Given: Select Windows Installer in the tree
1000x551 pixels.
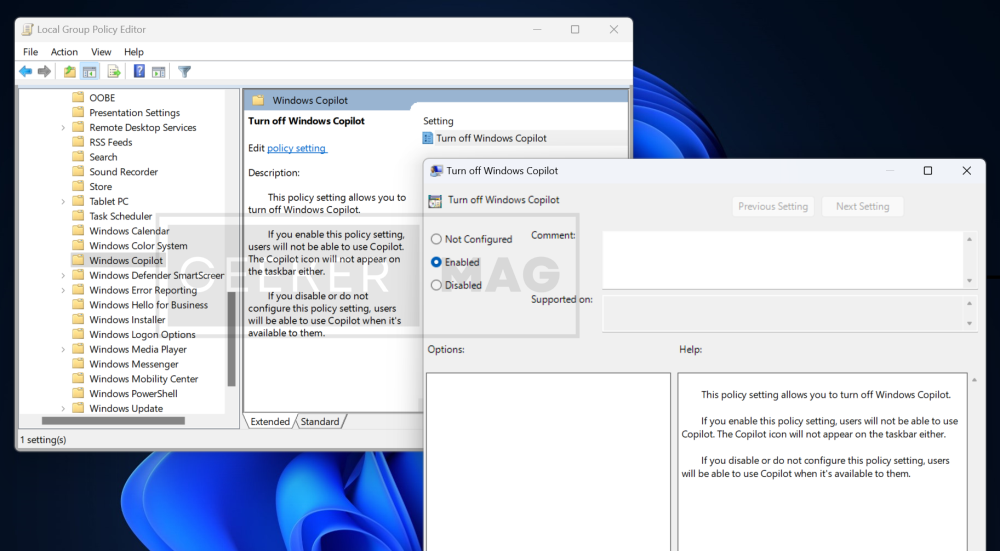Looking at the screenshot, I should 128,320.
